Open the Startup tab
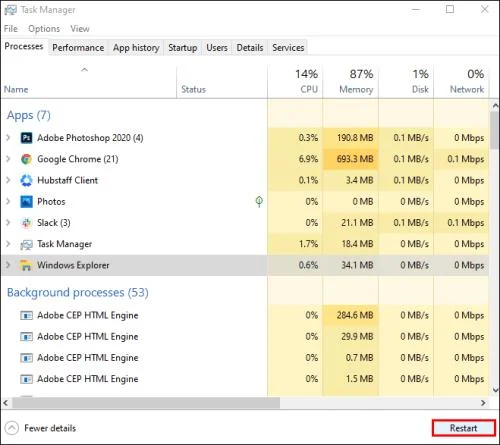The width and height of the screenshot is (500, 445). [x=183, y=48]
